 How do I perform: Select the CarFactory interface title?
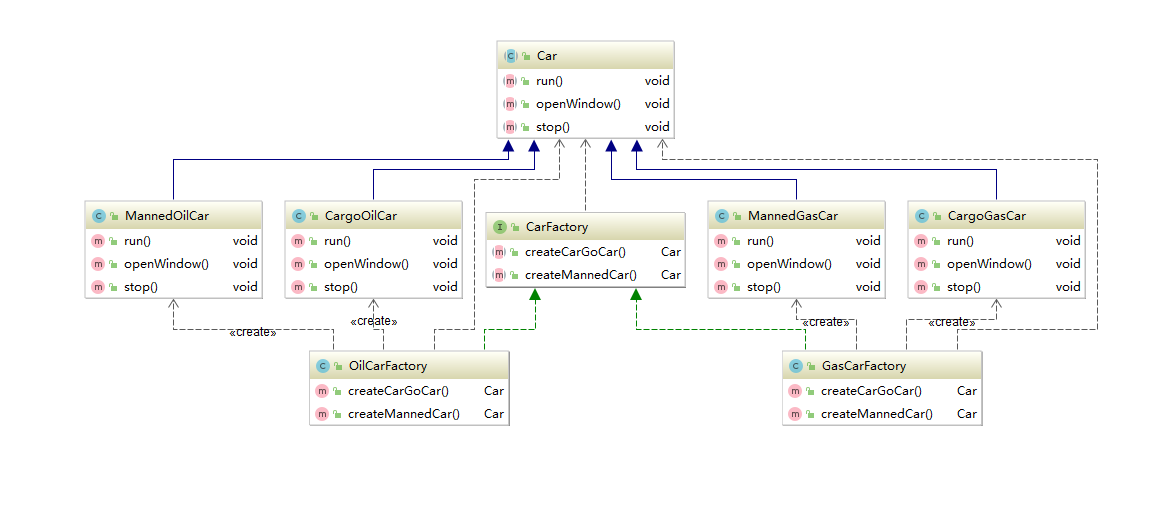point(556,227)
